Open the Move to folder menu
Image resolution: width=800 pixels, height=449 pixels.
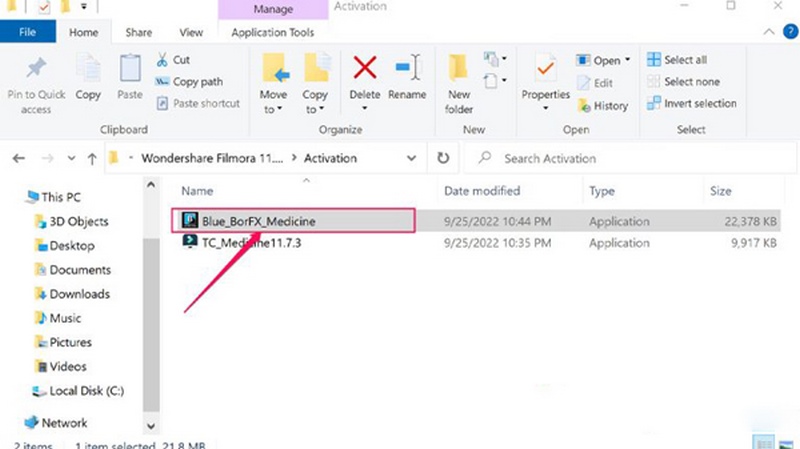[273, 84]
